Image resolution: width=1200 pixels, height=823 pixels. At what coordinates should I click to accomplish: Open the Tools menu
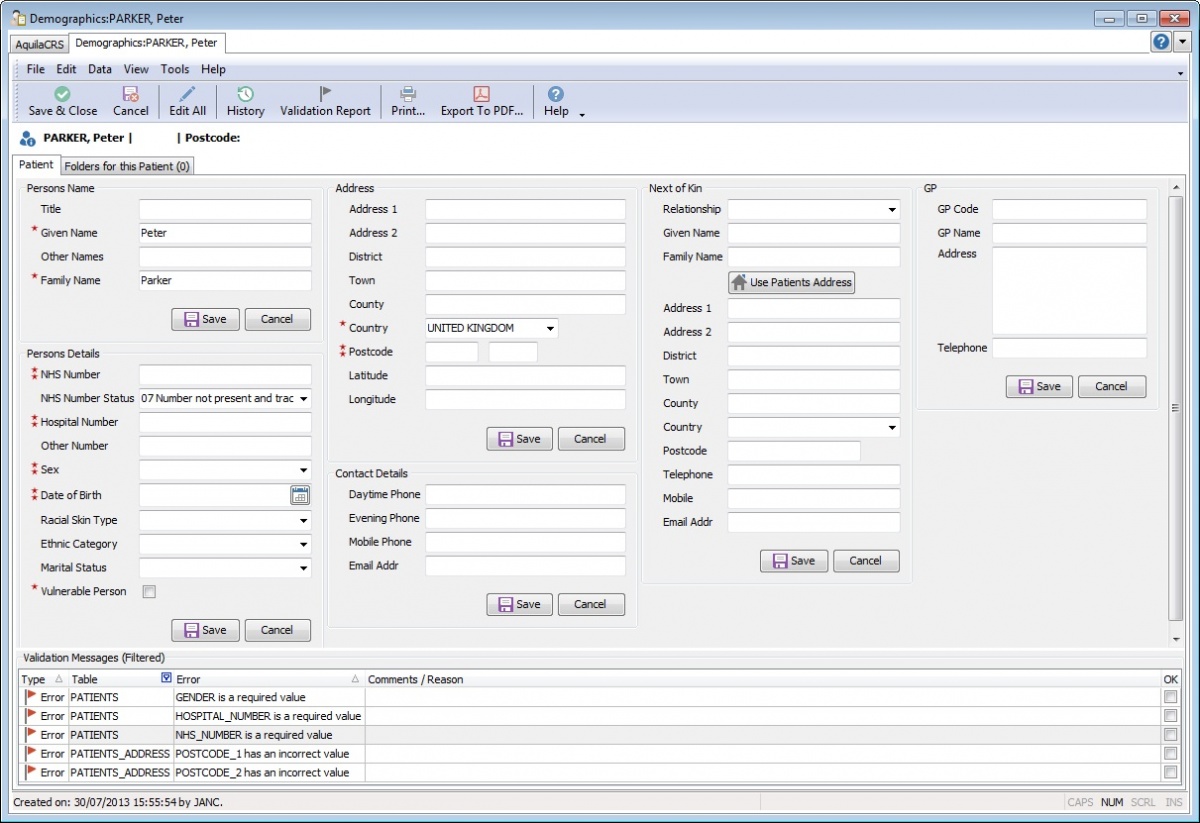(175, 69)
